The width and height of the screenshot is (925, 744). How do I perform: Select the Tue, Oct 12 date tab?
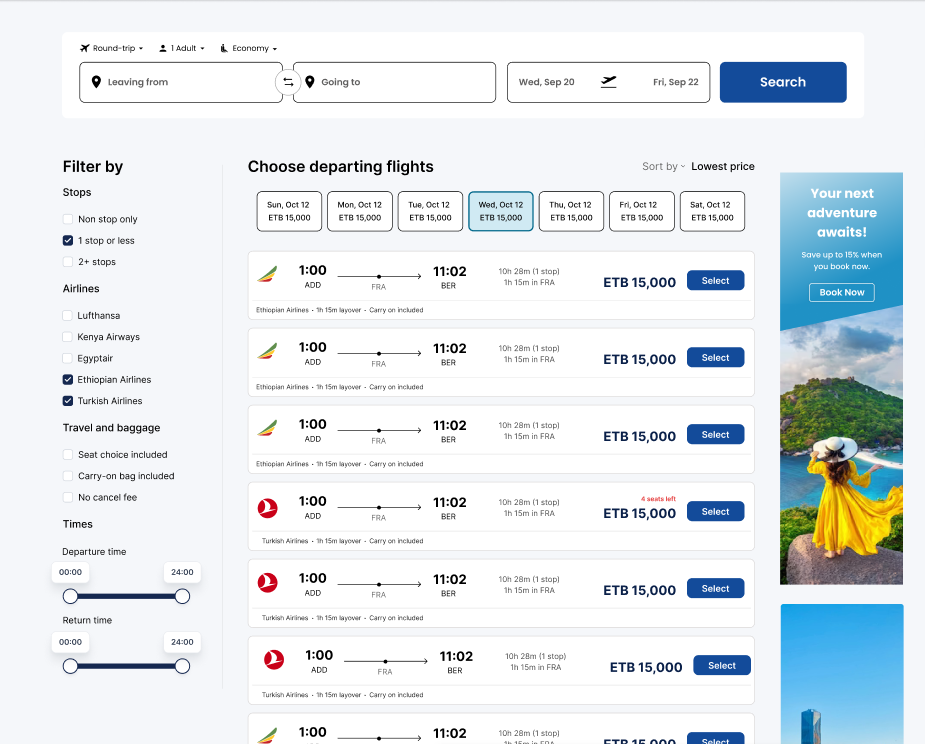(x=430, y=211)
